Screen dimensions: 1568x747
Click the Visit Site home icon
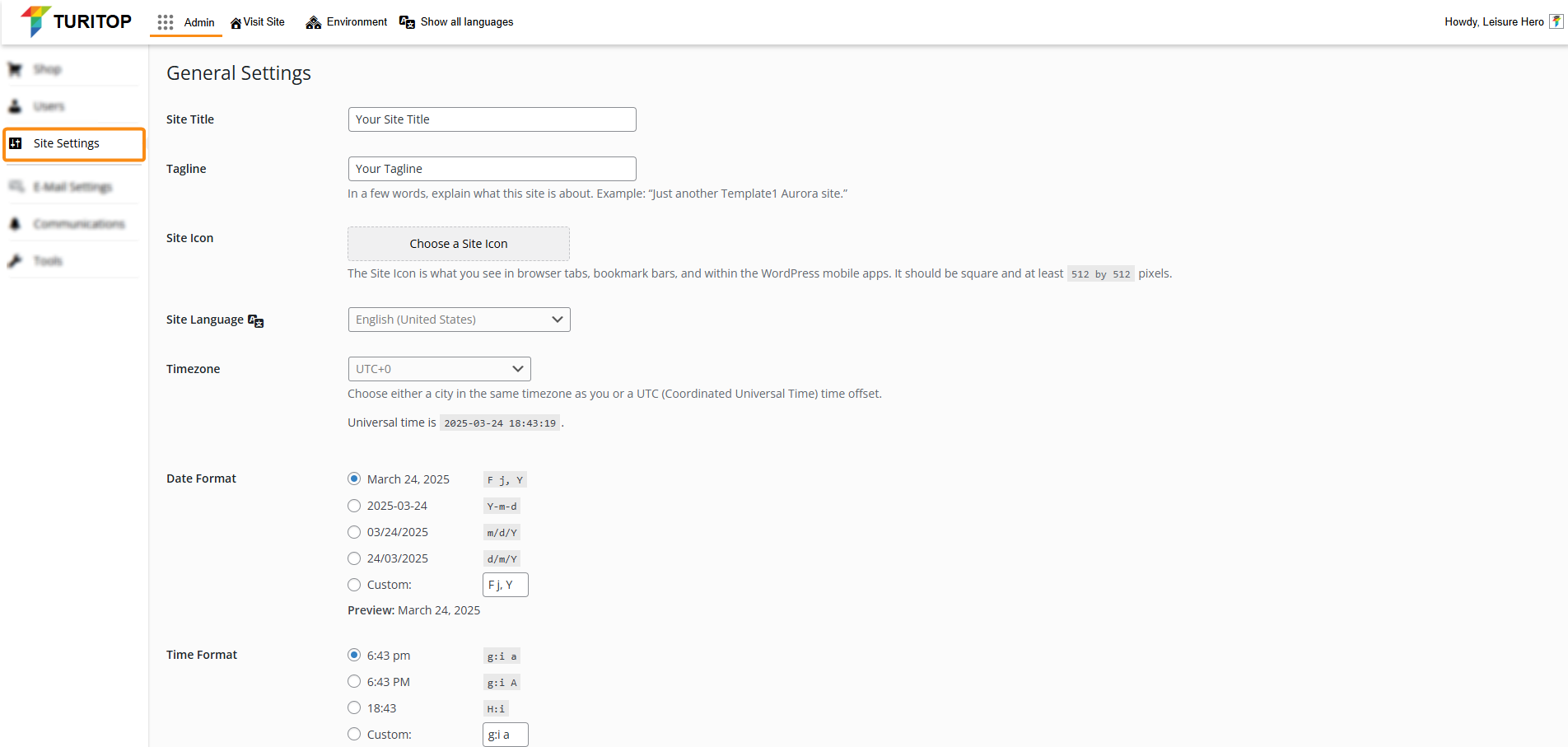[236, 23]
